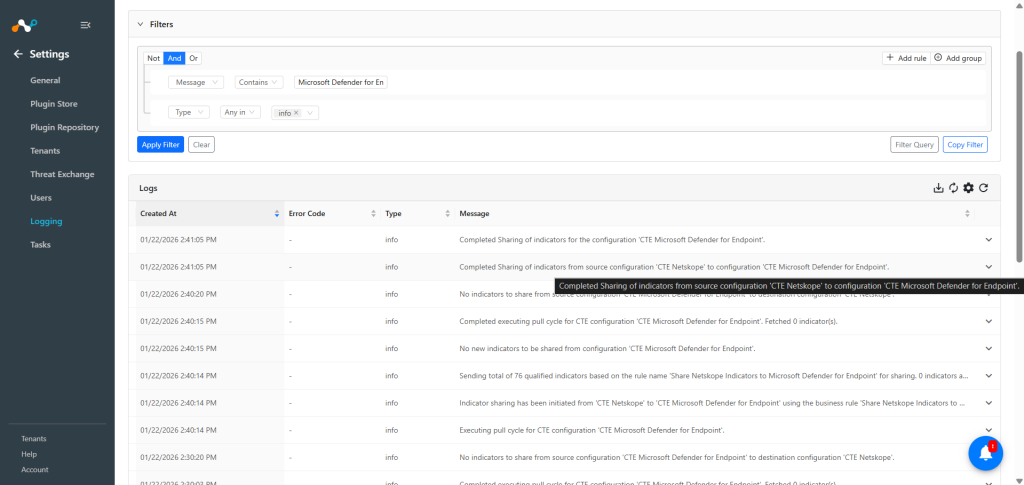Viewport: 1024px width, 485px height.
Task: Open Plugin Store
Action: pyautogui.click(x=54, y=104)
